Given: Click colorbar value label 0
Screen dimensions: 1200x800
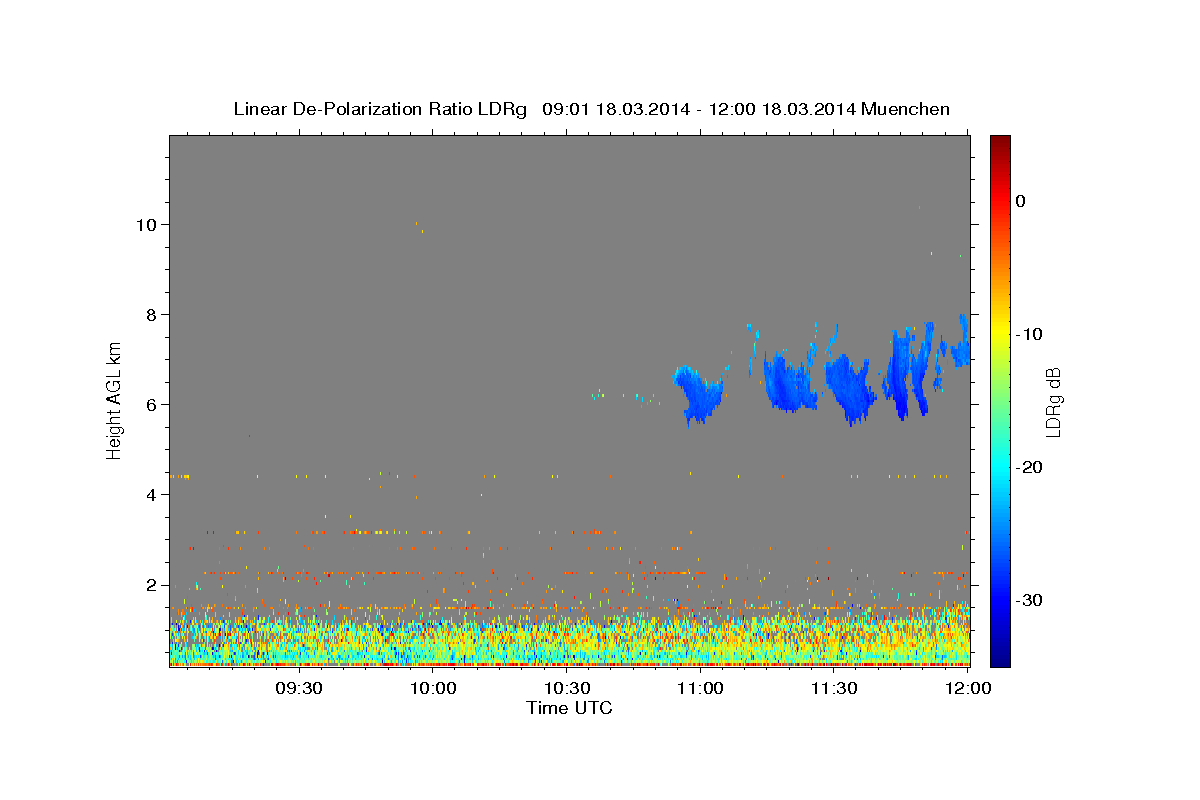Looking at the screenshot, I should (x=1020, y=201).
